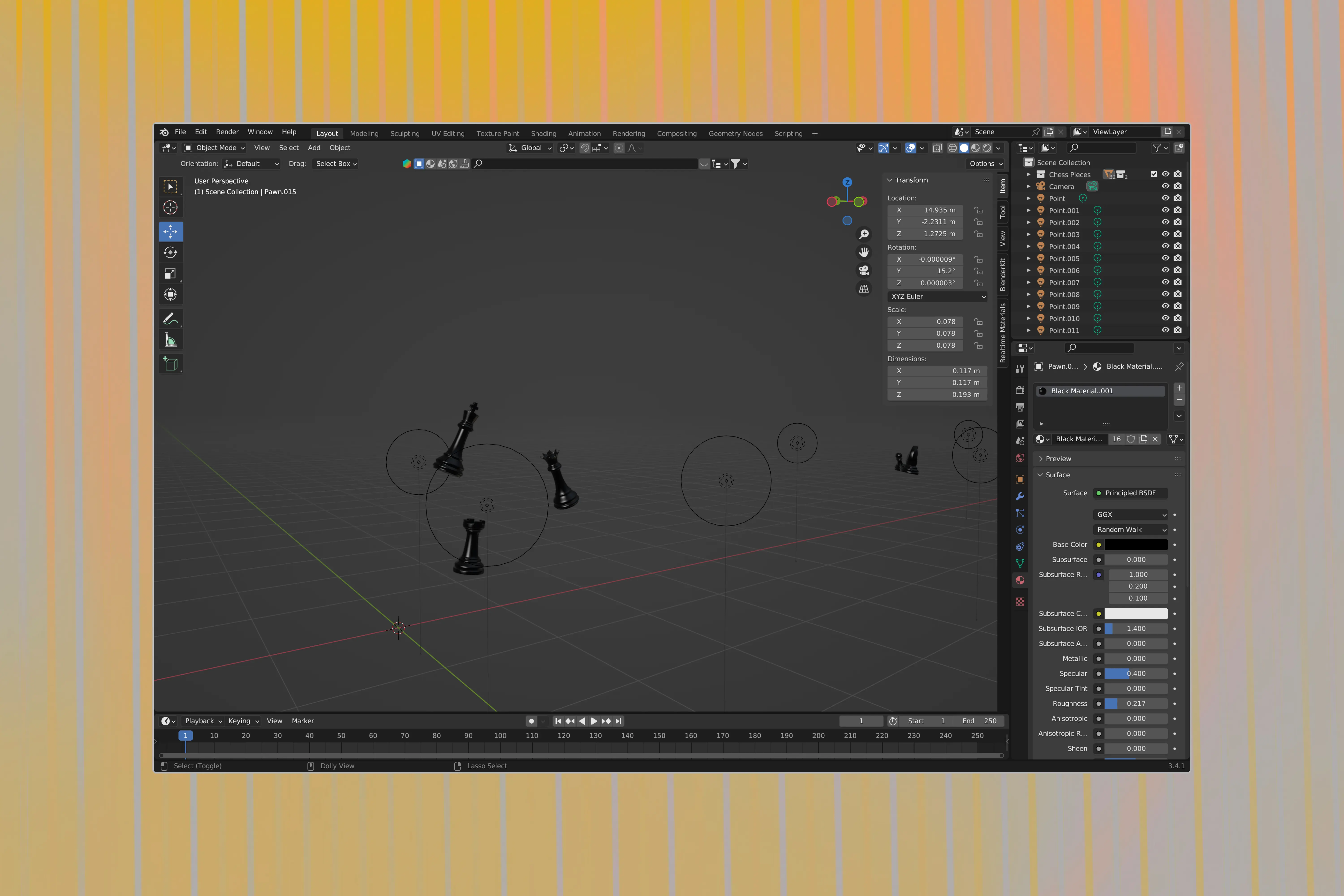Image resolution: width=1344 pixels, height=896 pixels.
Task: Toggle camera view icon in viewport
Action: coord(864,270)
